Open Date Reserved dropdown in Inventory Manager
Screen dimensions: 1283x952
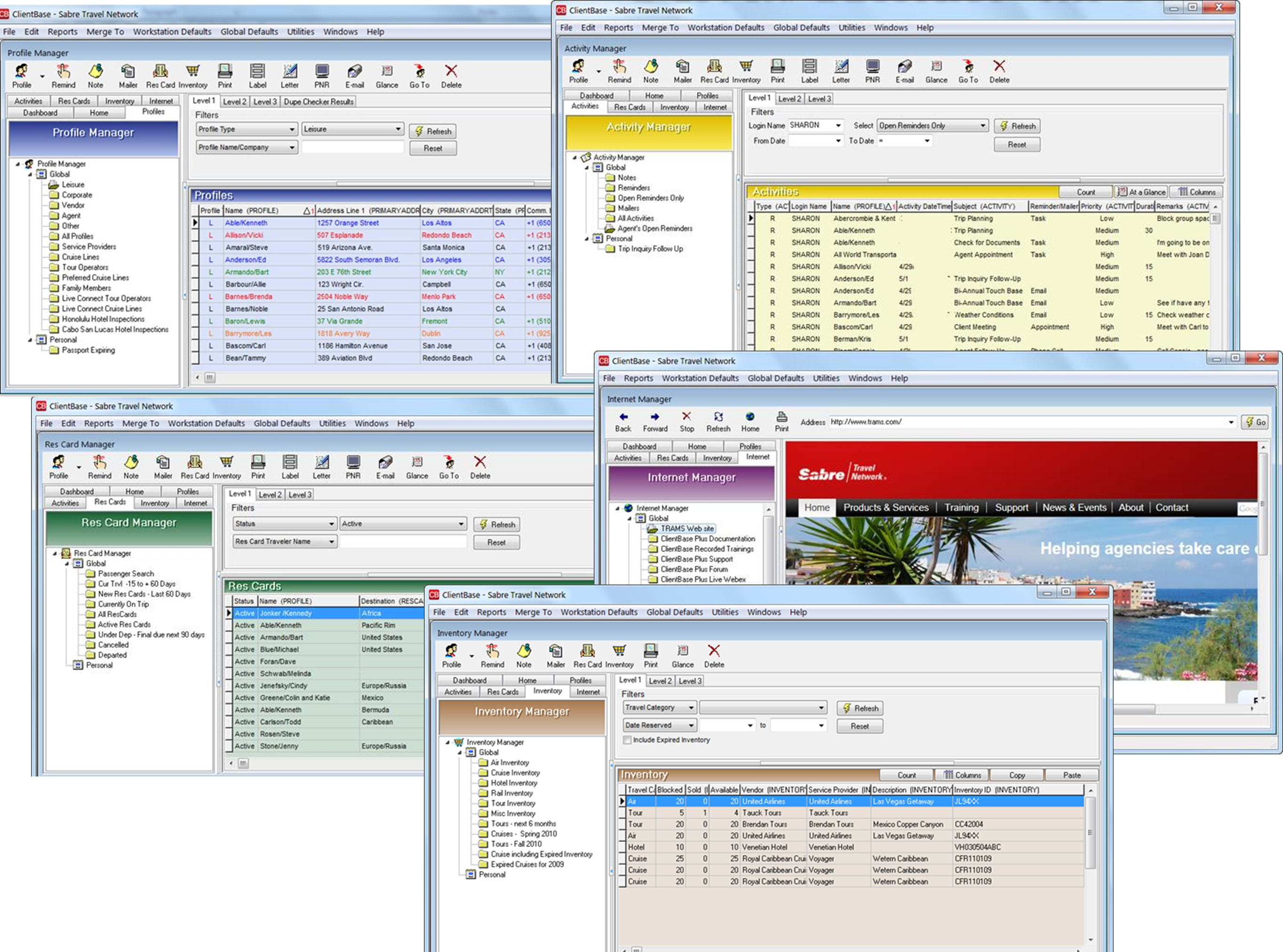pyautogui.click(x=660, y=726)
